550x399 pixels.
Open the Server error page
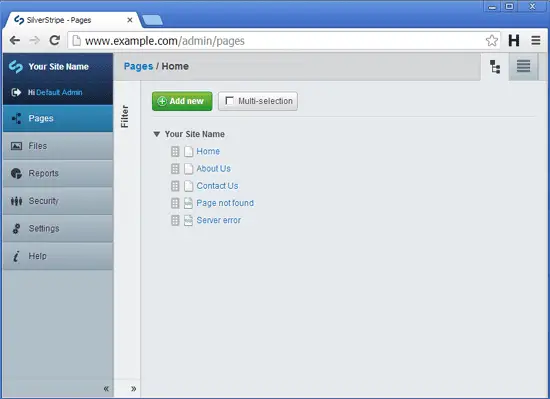point(219,220)
